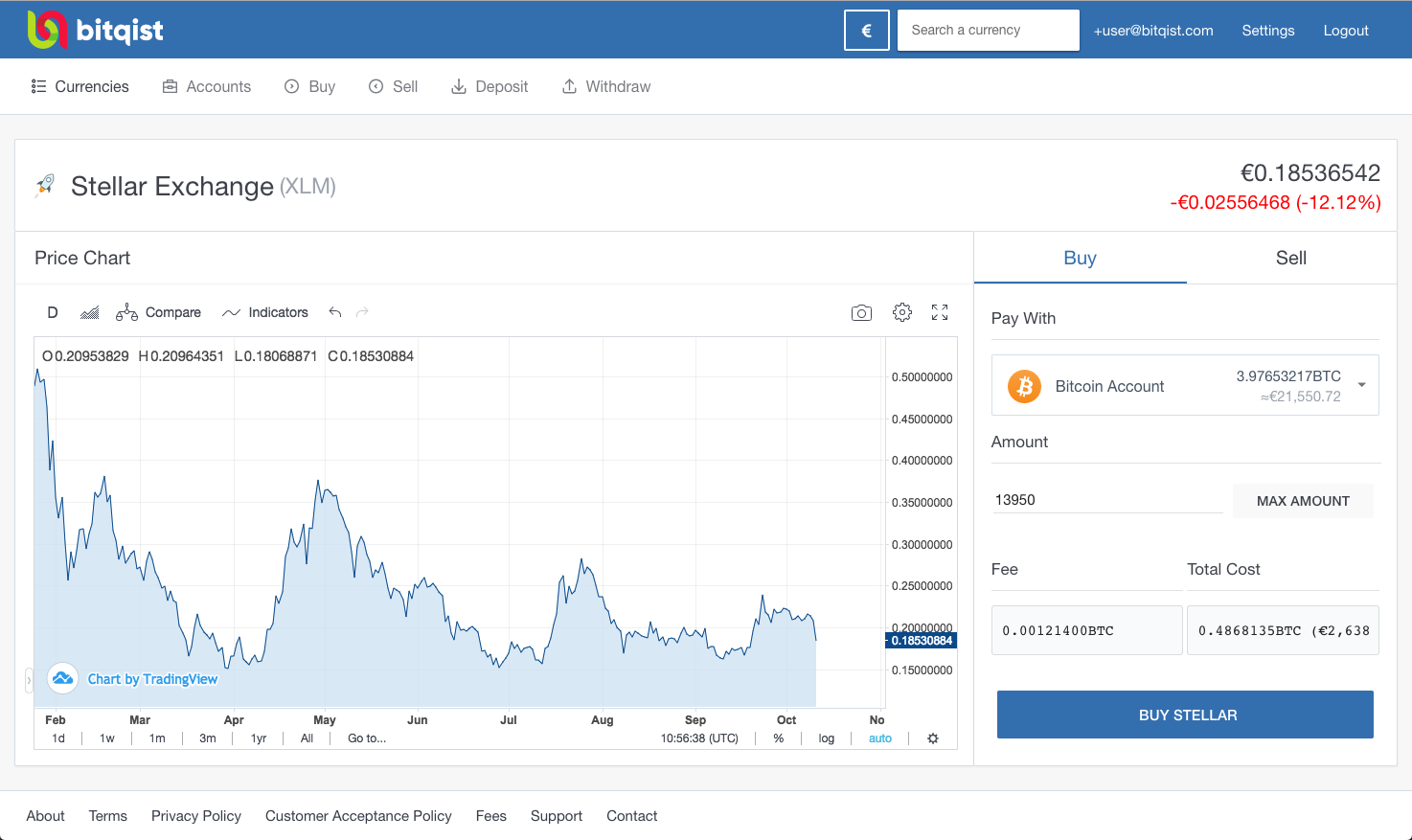Open the Support footer link
The height and width of the screenshot is (840, 1412).
(x=557, y=816)
